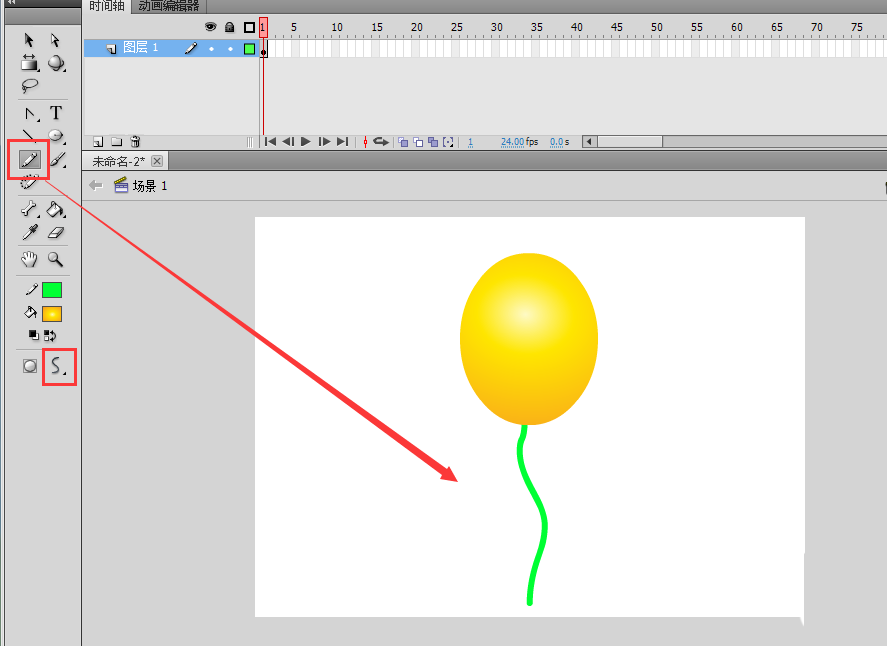Screen dimensions: 887x646
Task: Select the Text tool
Action: tap(55, 113)
